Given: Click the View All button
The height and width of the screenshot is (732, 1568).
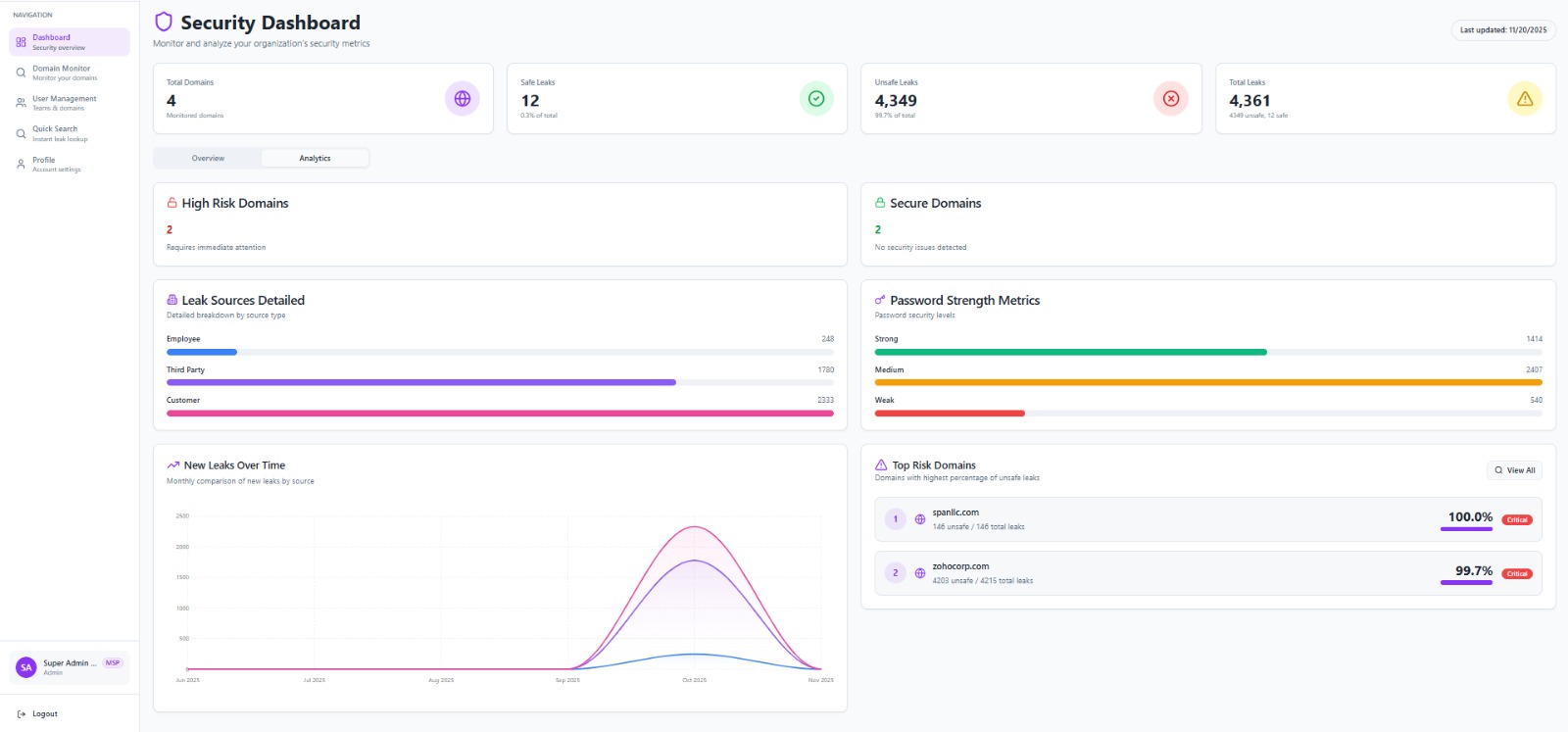Looking at the screenshot, I should coord(1514,470).
